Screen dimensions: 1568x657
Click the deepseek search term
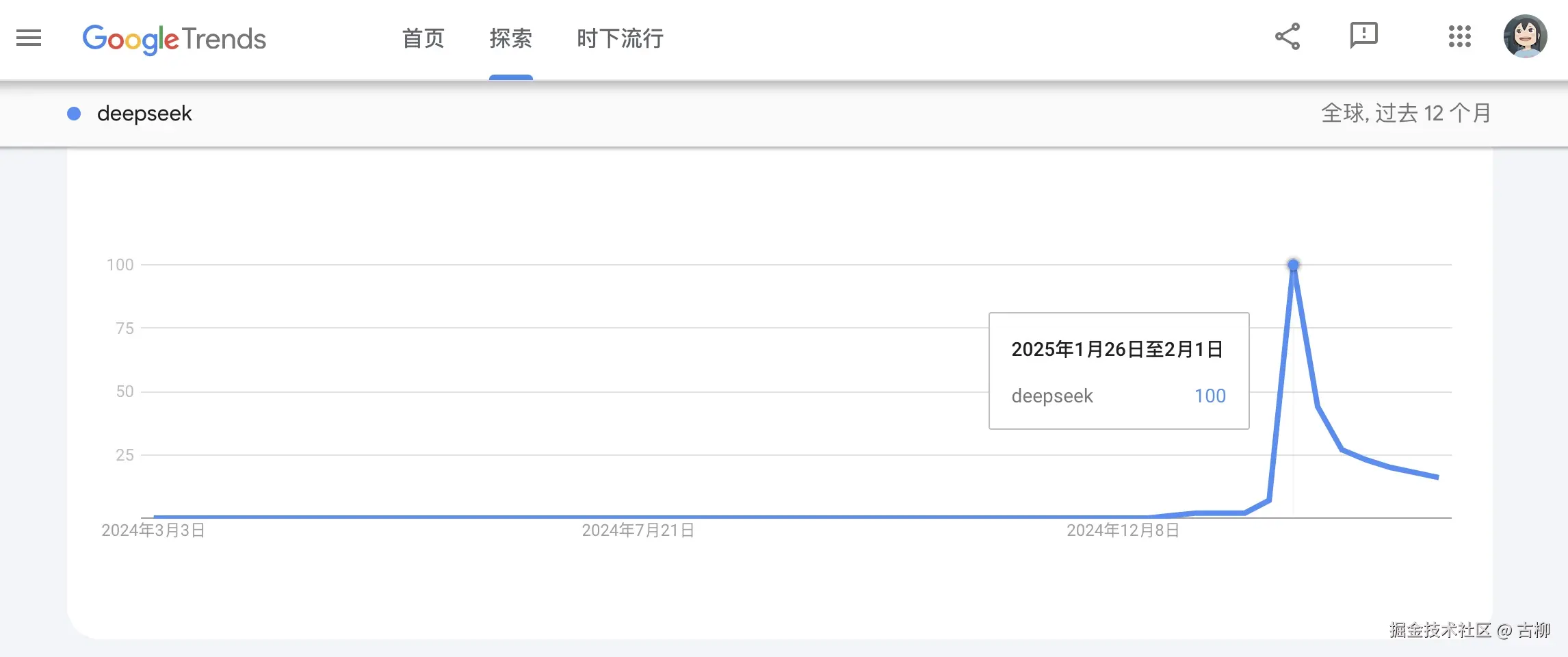(144, 114)
